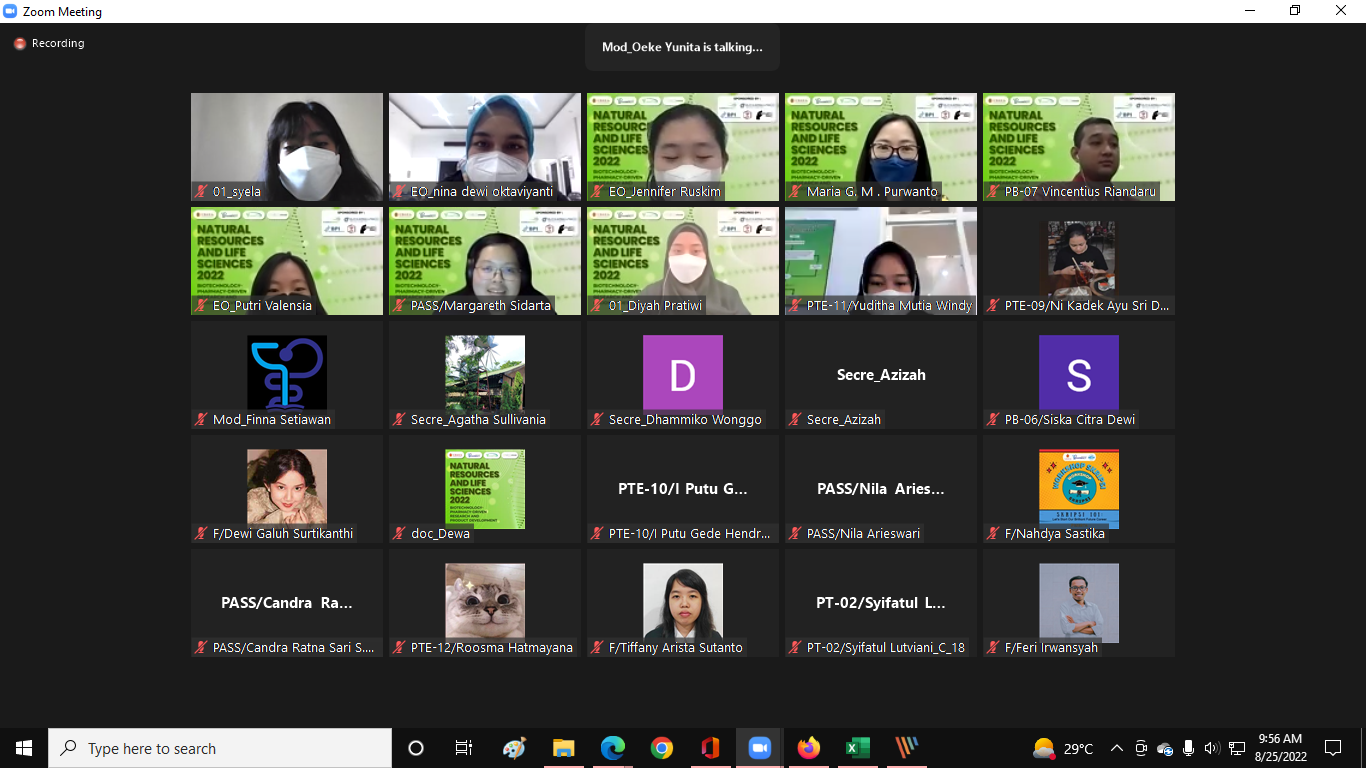This screenshot has width=1366, height=768.
Task: Open the Task View button
Action: (x=464, y=748)
